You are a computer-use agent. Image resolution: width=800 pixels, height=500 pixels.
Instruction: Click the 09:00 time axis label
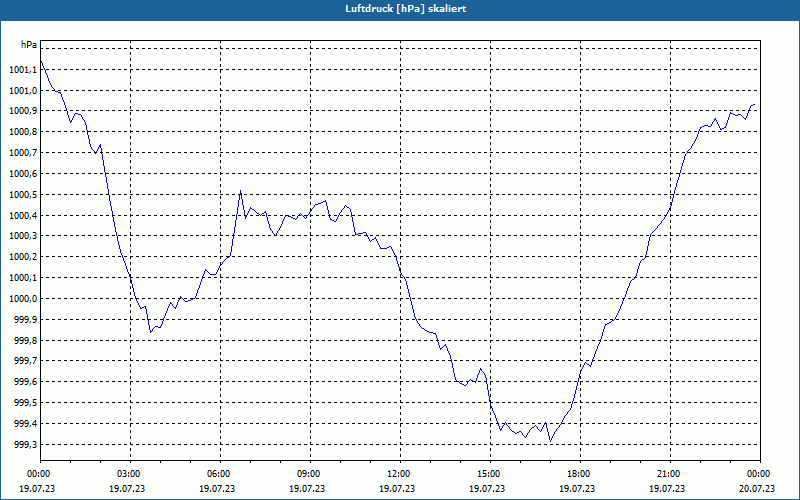click(308, 474)
